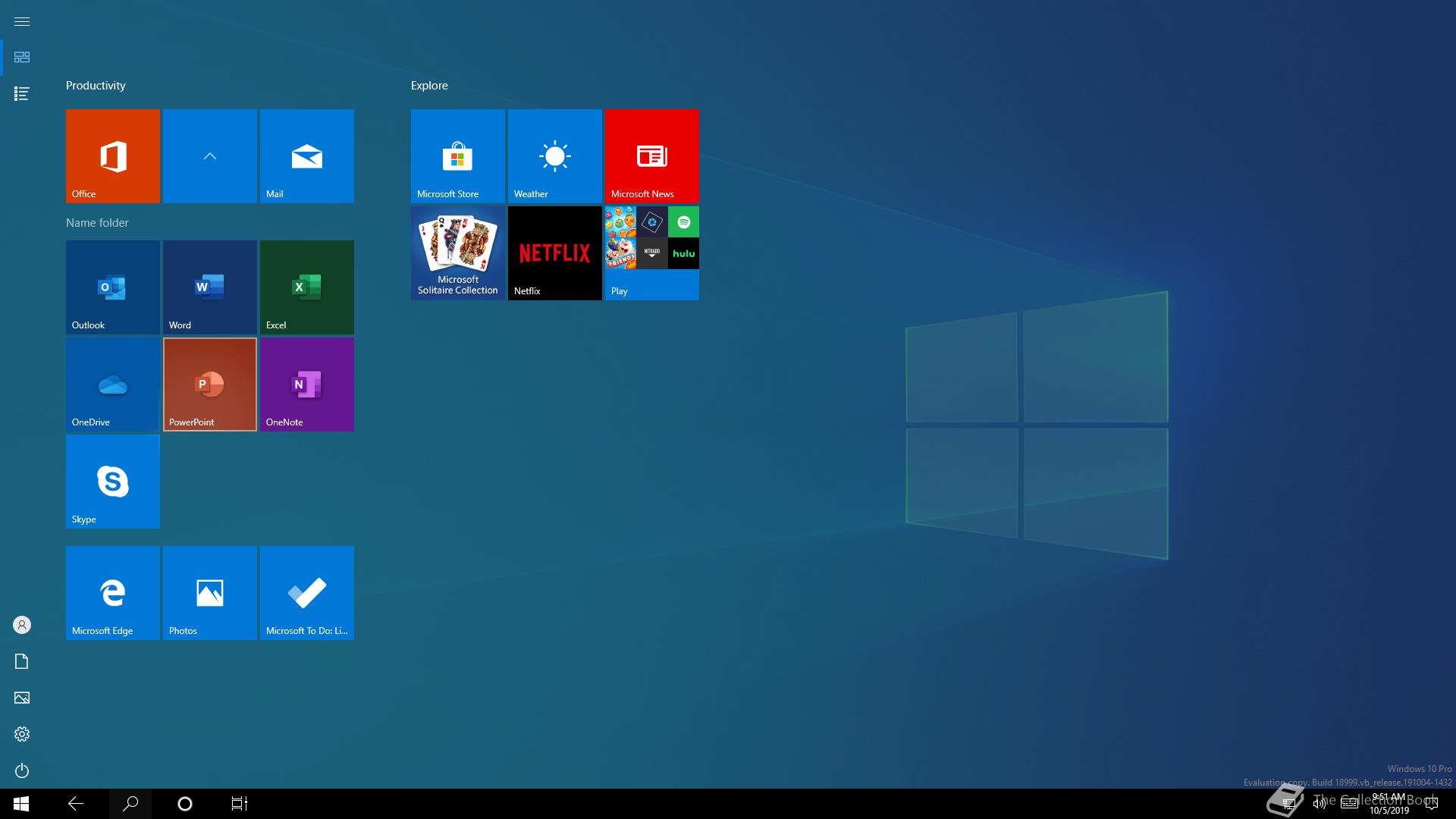
Task: Click the taskbar Back arrow
Action: [x=76, y=804]
